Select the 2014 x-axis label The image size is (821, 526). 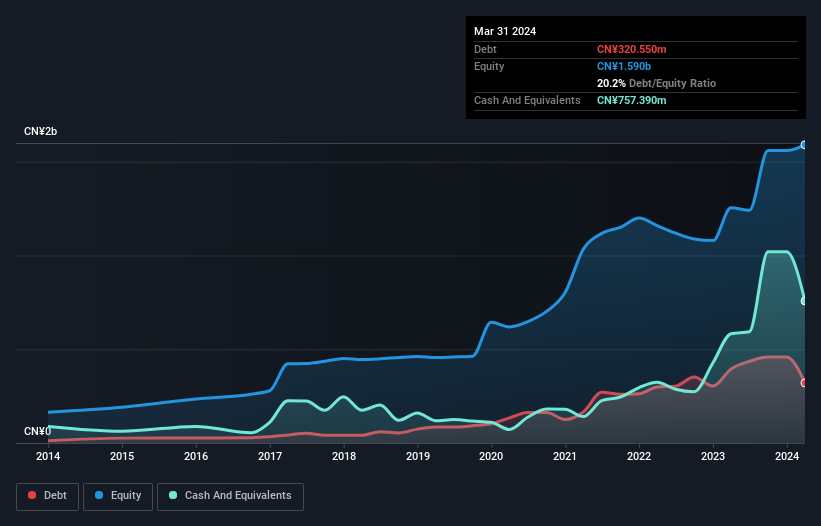coord(48,456)
